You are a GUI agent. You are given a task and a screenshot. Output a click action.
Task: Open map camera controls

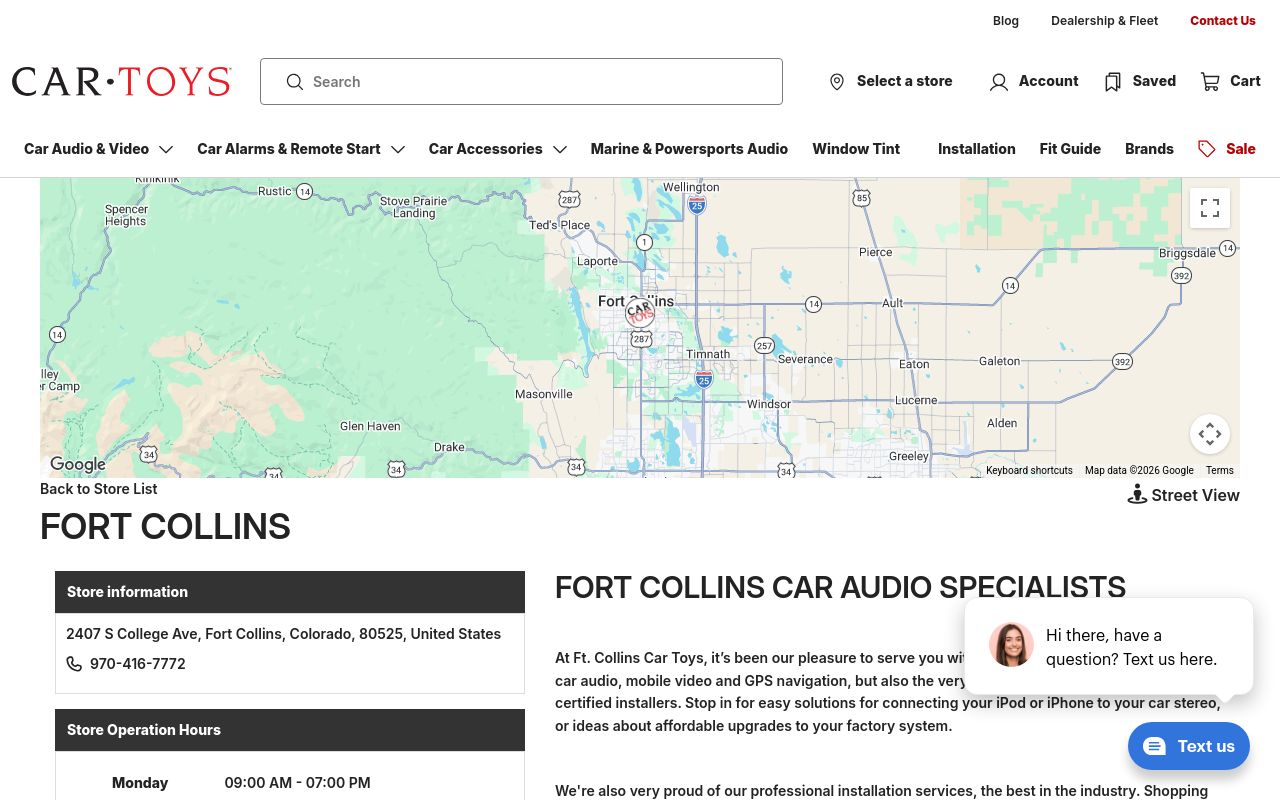[x=1210, y=434]
